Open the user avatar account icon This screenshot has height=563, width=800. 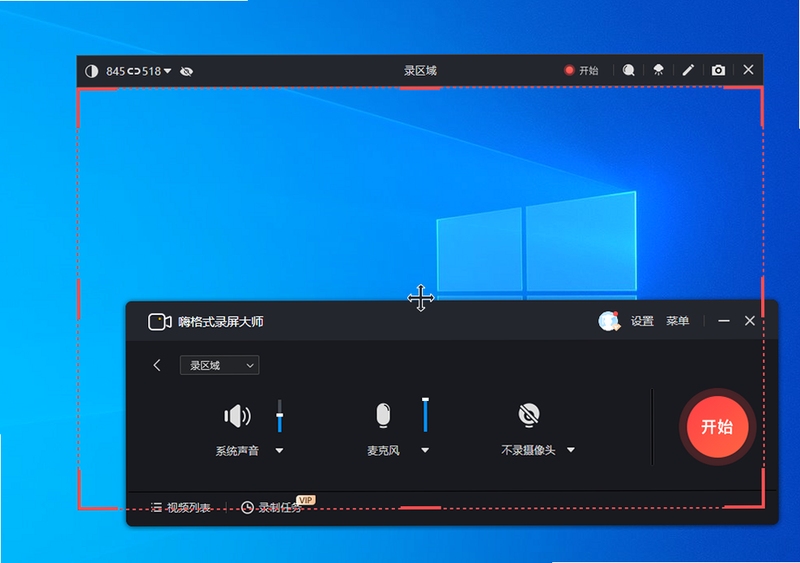point(609,321)
